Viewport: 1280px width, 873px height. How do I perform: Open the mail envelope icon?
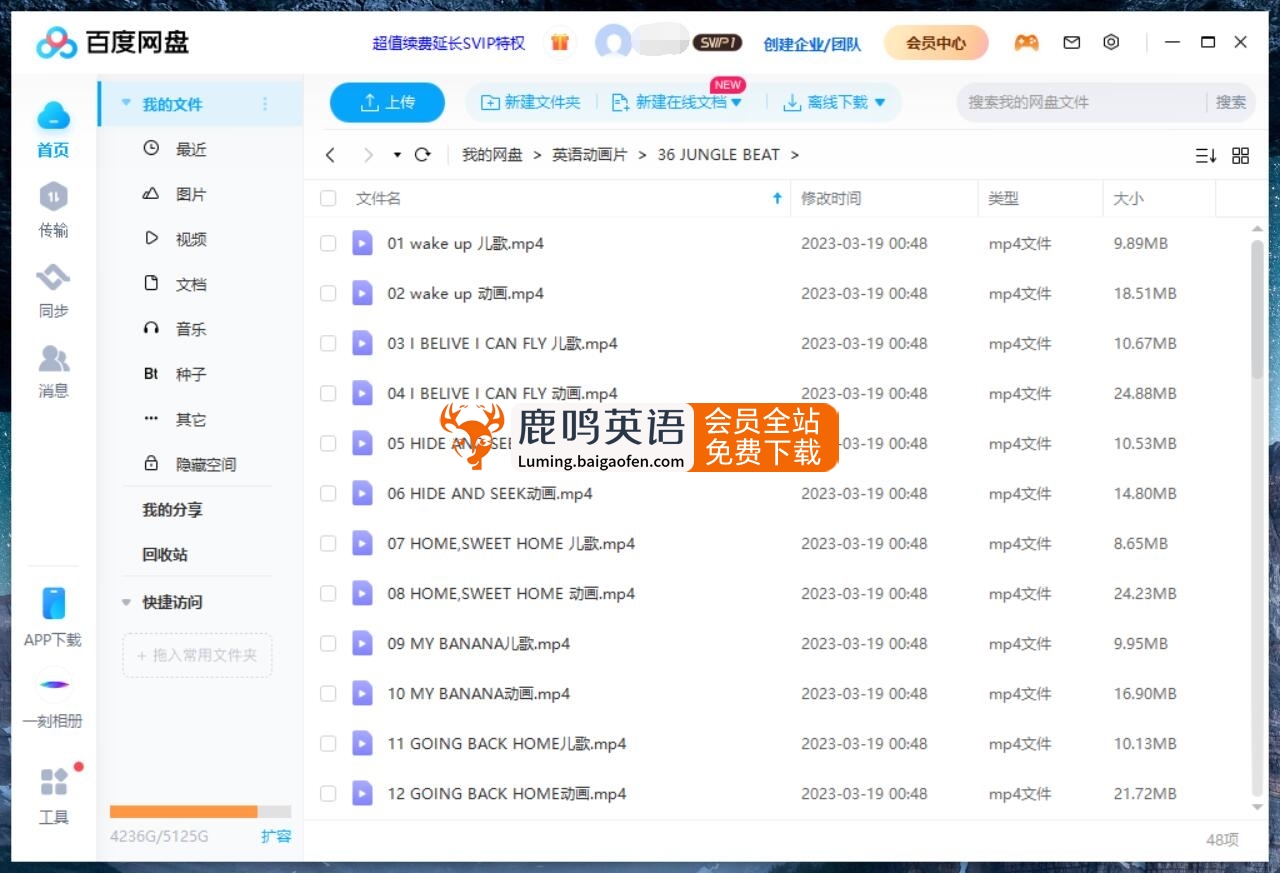click(1072, 43)
